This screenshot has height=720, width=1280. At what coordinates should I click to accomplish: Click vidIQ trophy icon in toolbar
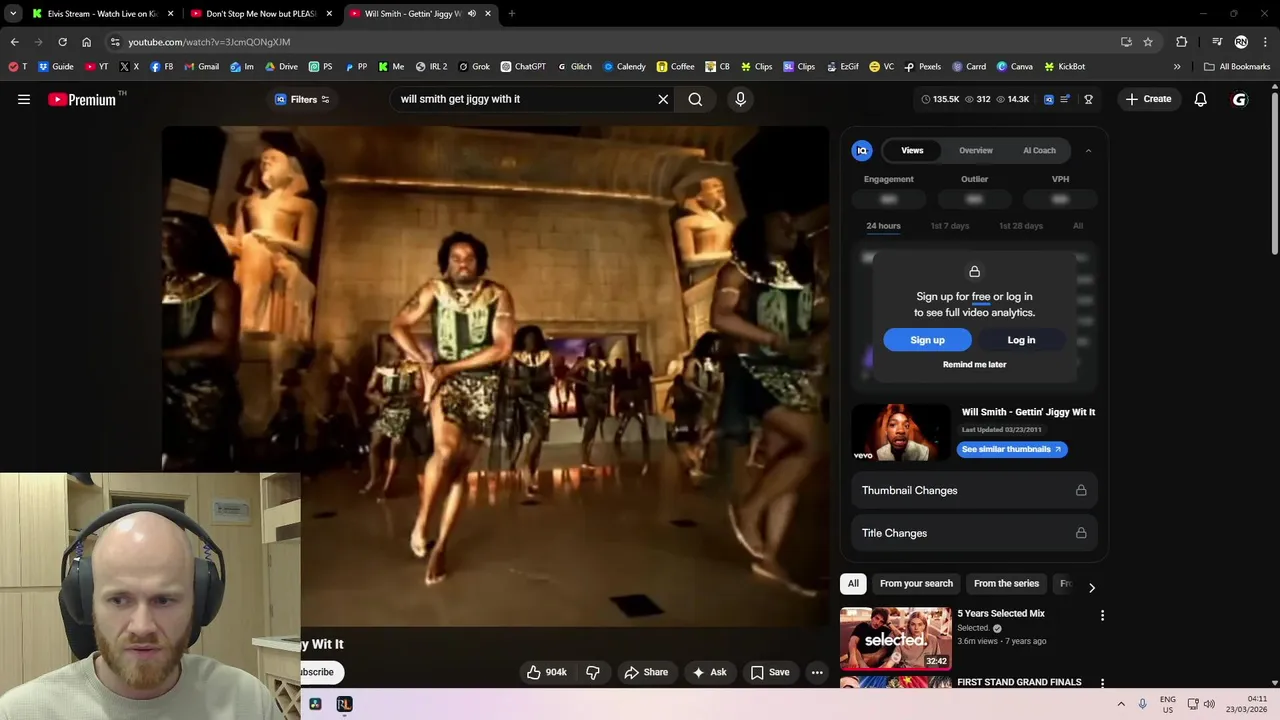[x=1088, y=99]
